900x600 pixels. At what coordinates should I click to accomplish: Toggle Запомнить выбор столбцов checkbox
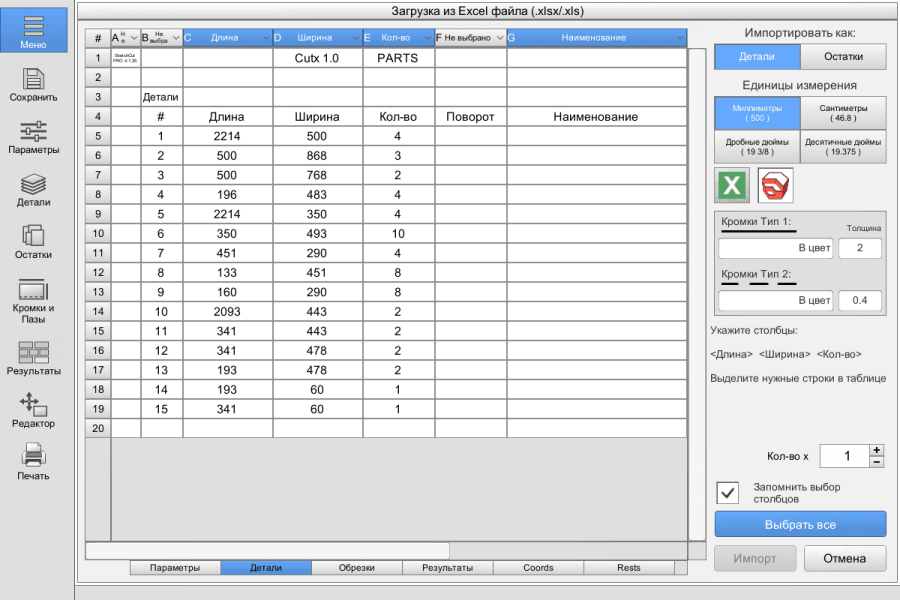(728, 493)
